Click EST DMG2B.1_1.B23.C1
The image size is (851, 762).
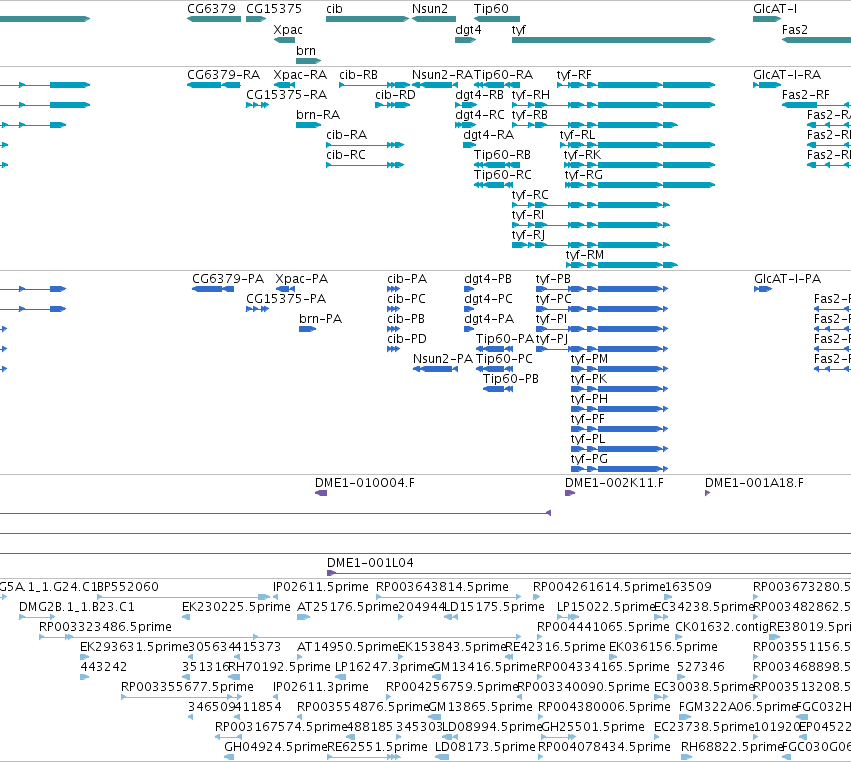[37, 617]
